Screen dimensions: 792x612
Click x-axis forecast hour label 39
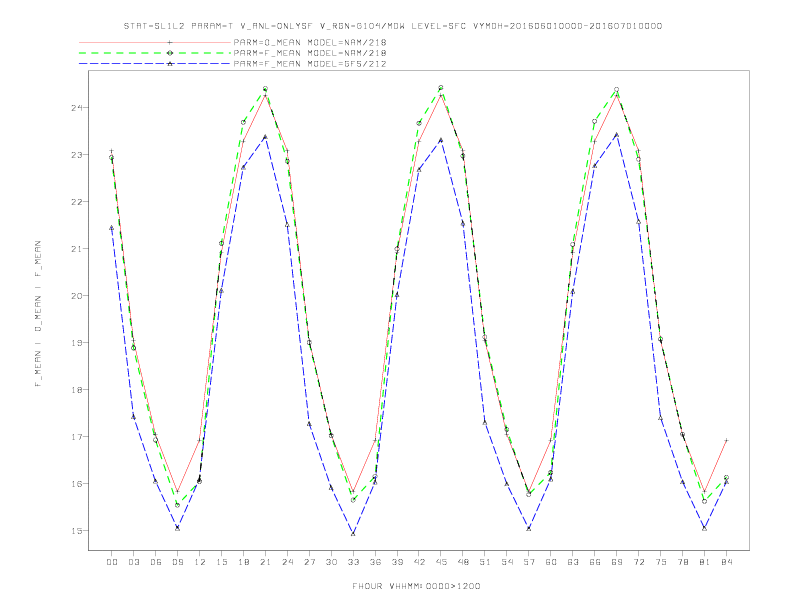point(397,562)
